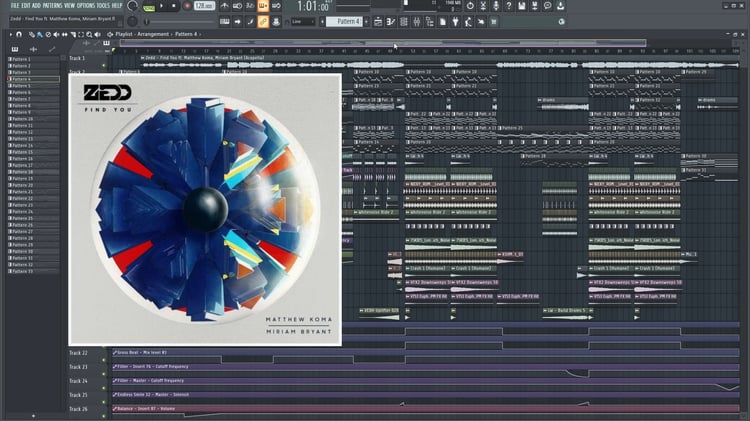Click the question mark help icon

tap(509, 6)
